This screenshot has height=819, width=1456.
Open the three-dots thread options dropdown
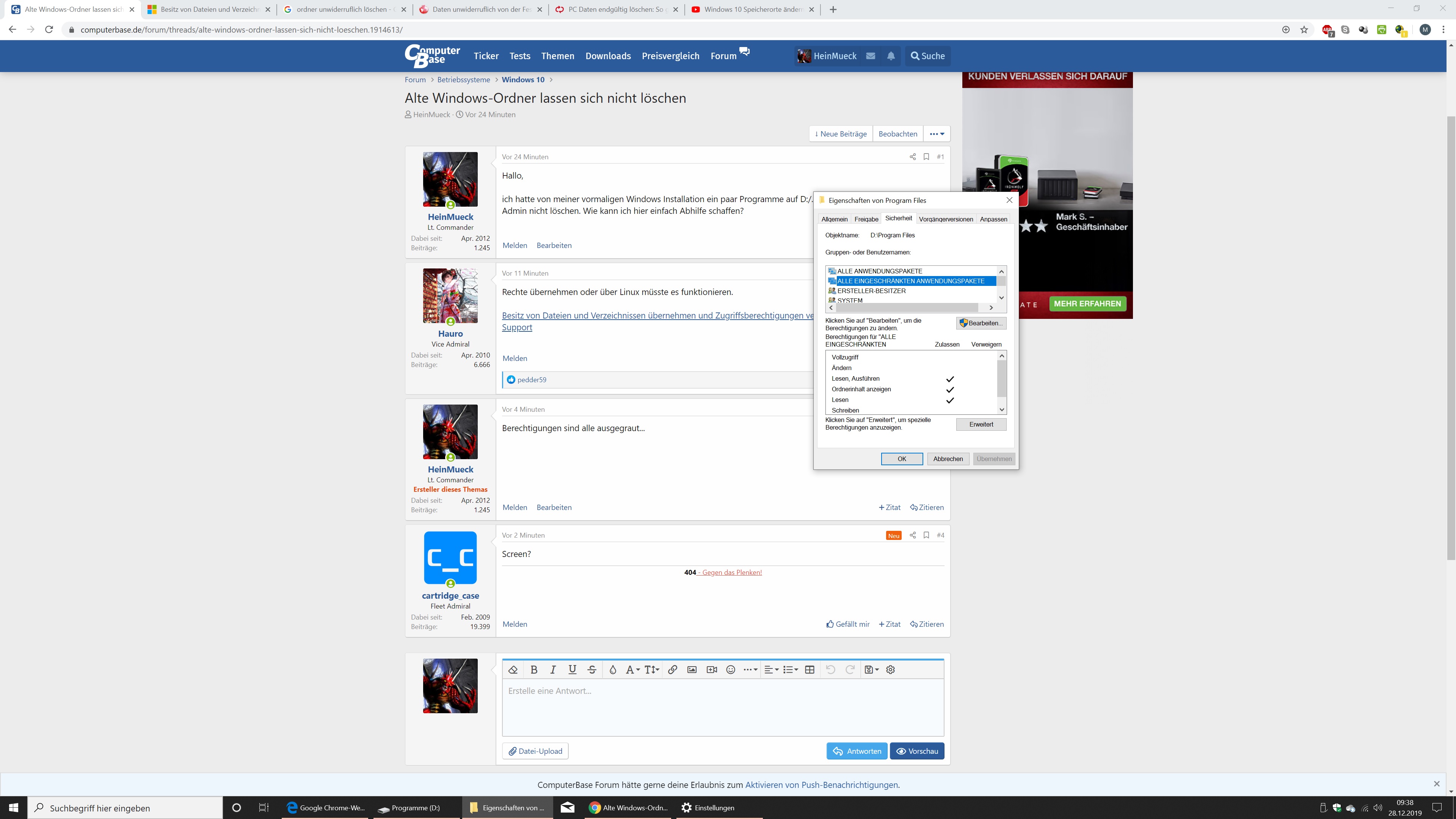[937, 134]
